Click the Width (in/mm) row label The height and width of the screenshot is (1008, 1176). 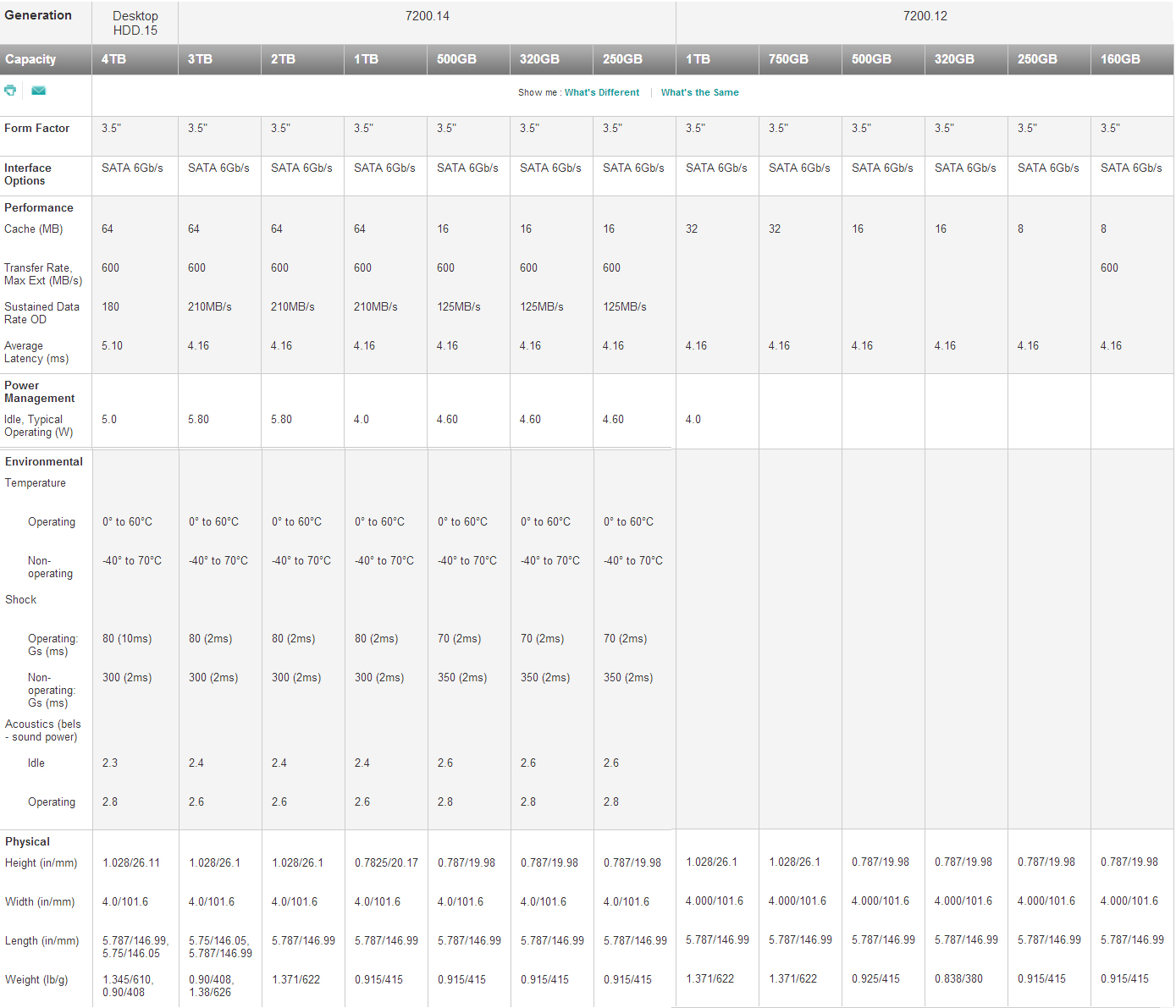click(x=40, y=901)
